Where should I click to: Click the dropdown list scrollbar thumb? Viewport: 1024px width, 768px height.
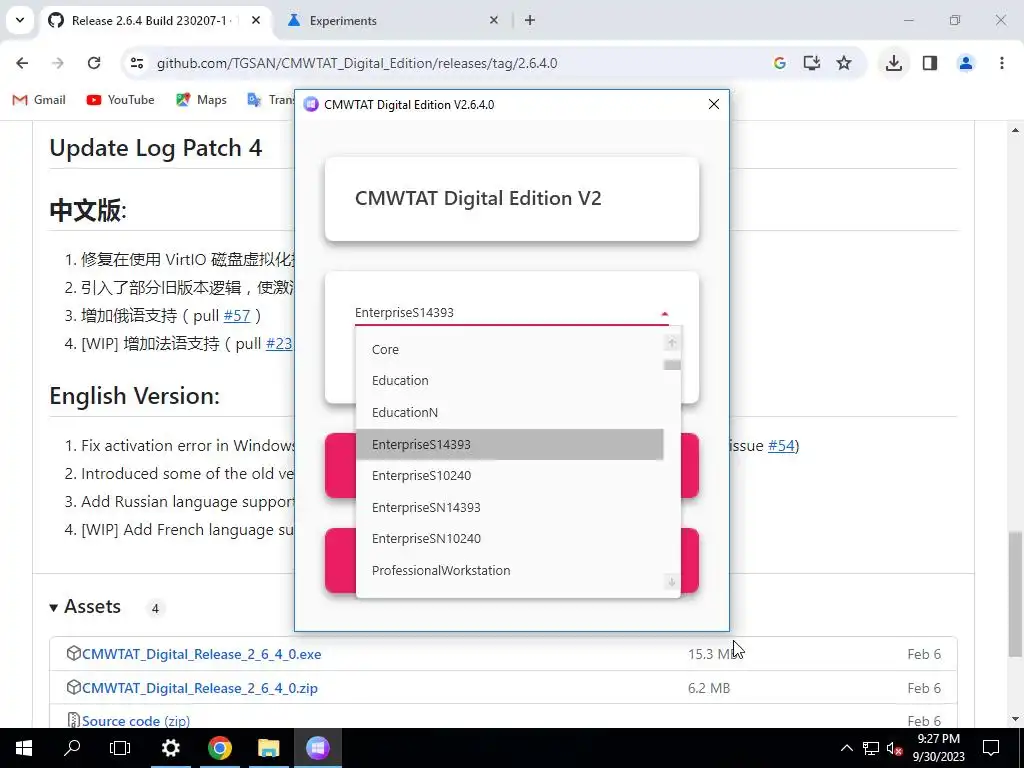click(672, 365)
